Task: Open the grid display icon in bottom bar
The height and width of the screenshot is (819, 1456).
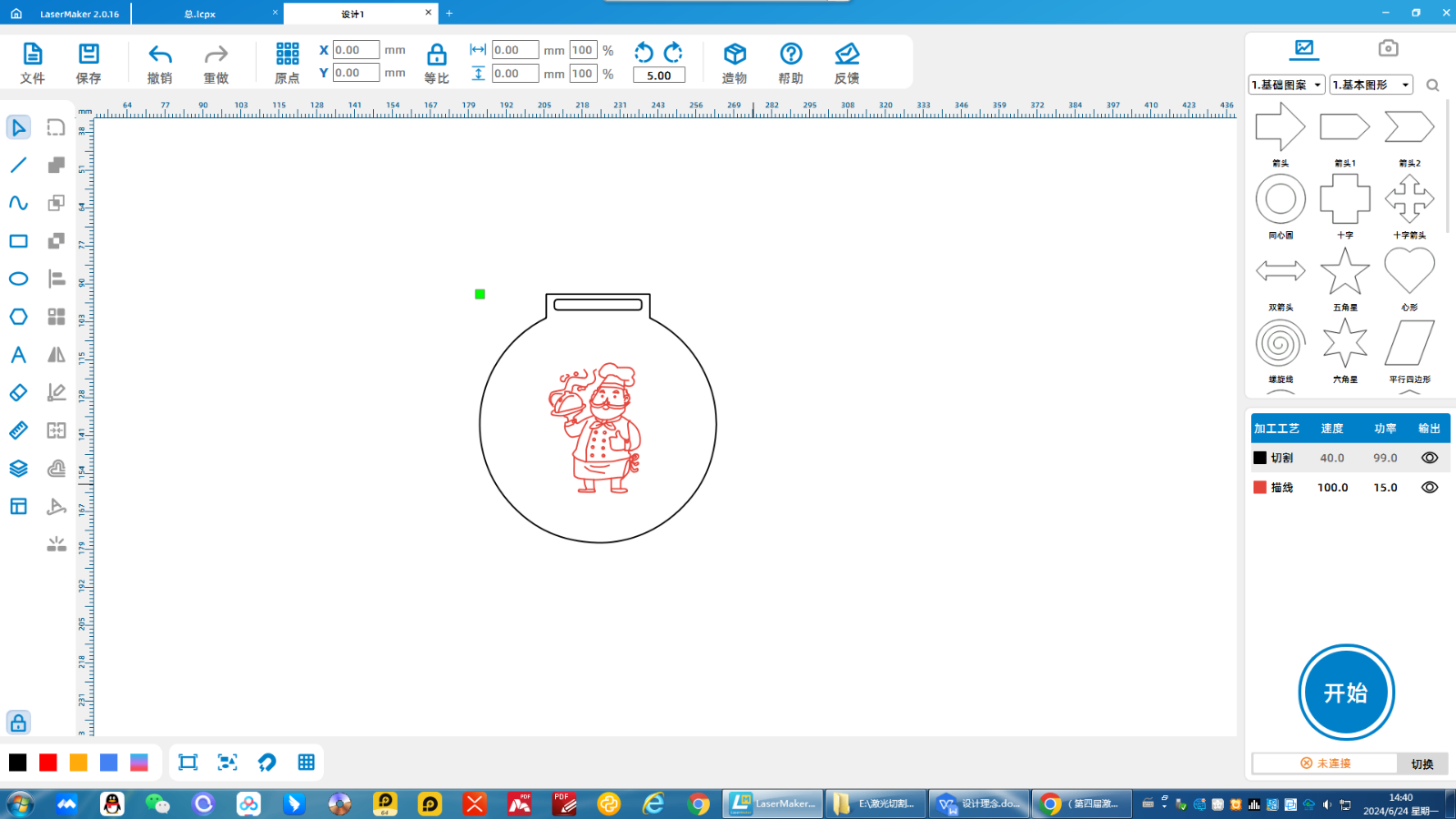Action: (x=306, y=763)
